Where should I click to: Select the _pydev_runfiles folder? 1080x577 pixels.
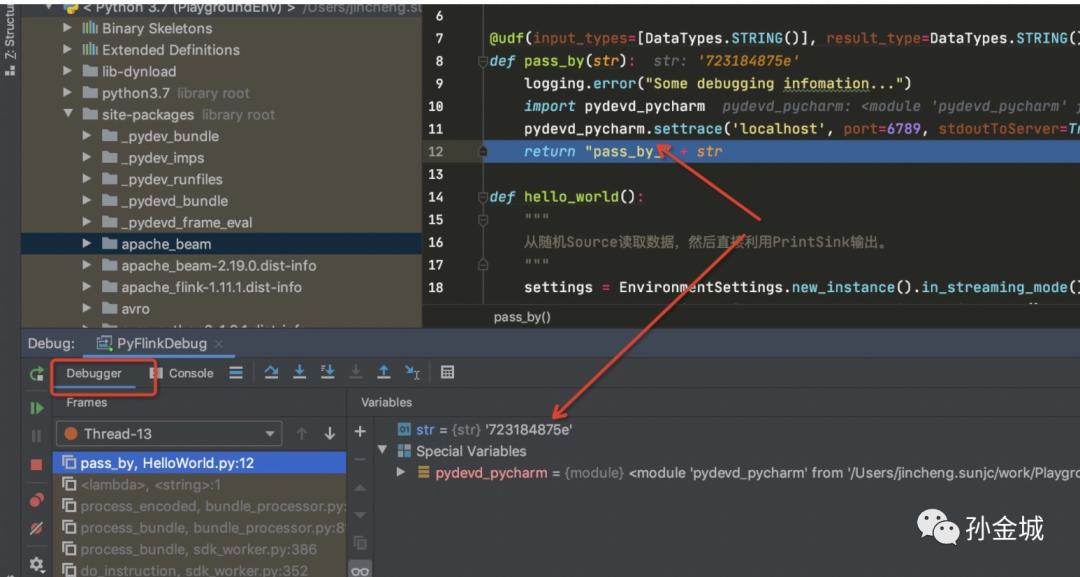172,179
